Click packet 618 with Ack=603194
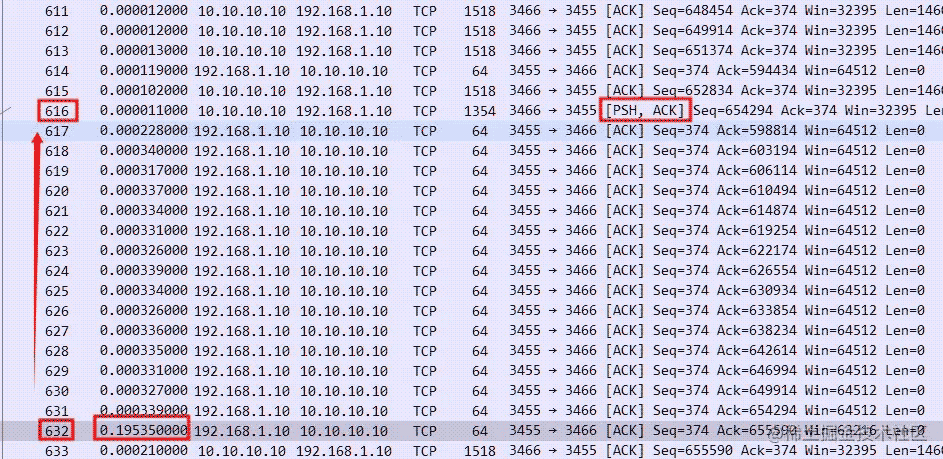943x459 pixels. pos(472,151)
